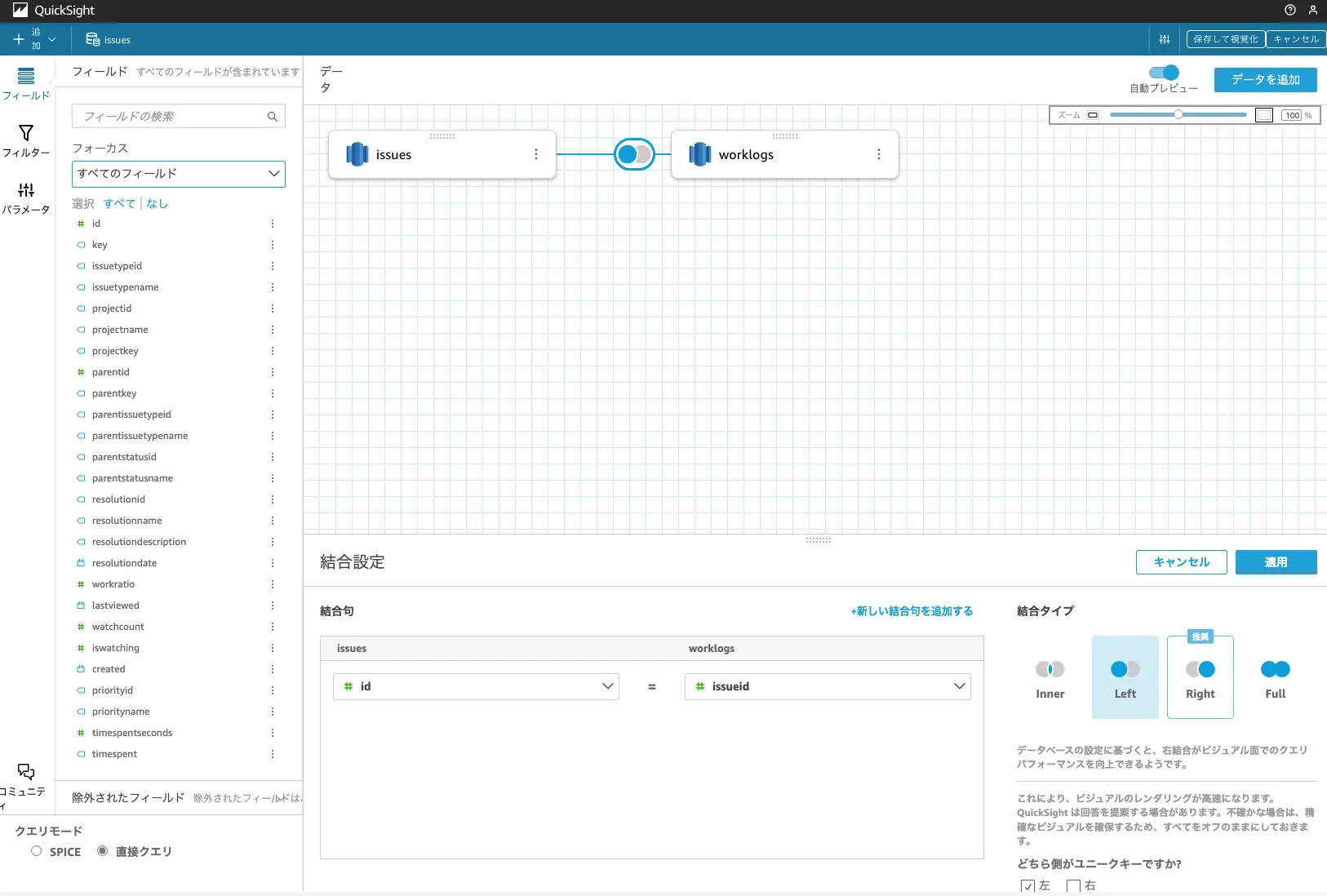Image resolution: width=1327 pixels, height=896 pixels.
Task: Select all fields link (すべて)
Action: [x=119, y=204]
